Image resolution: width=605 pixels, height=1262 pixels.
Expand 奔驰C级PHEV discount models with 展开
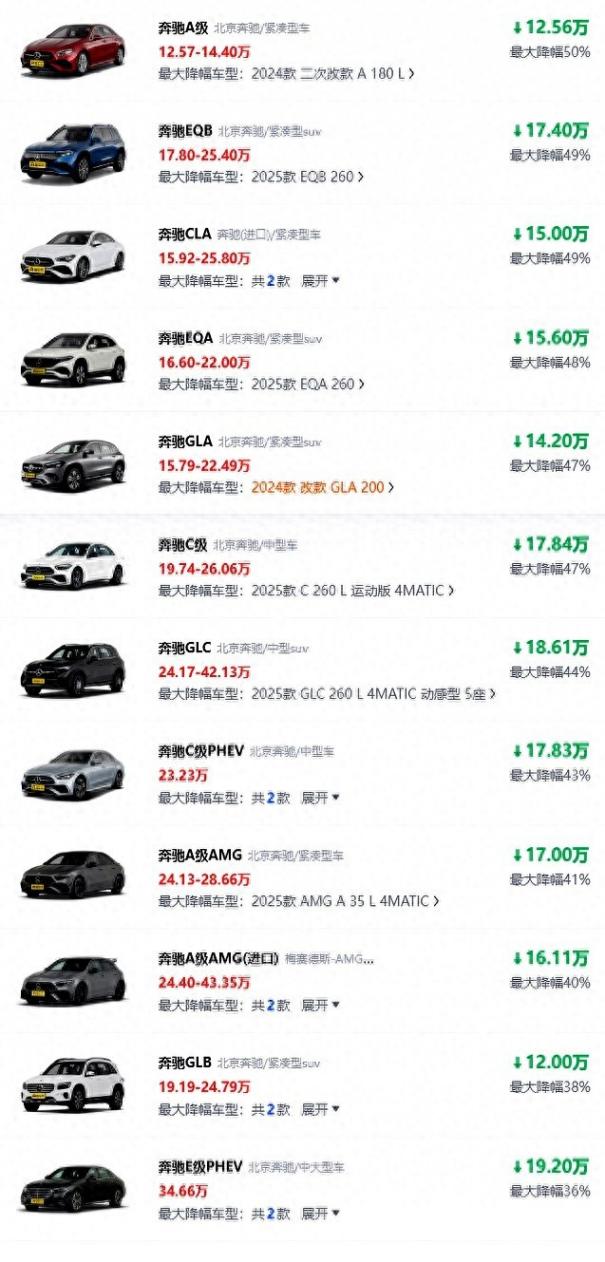click(320, 798)
